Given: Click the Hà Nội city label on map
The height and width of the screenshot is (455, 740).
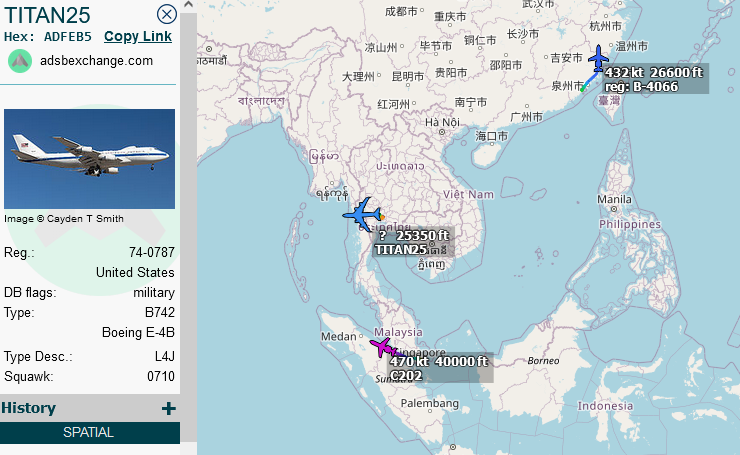Looking at the screenshot, I should point(442,122).
